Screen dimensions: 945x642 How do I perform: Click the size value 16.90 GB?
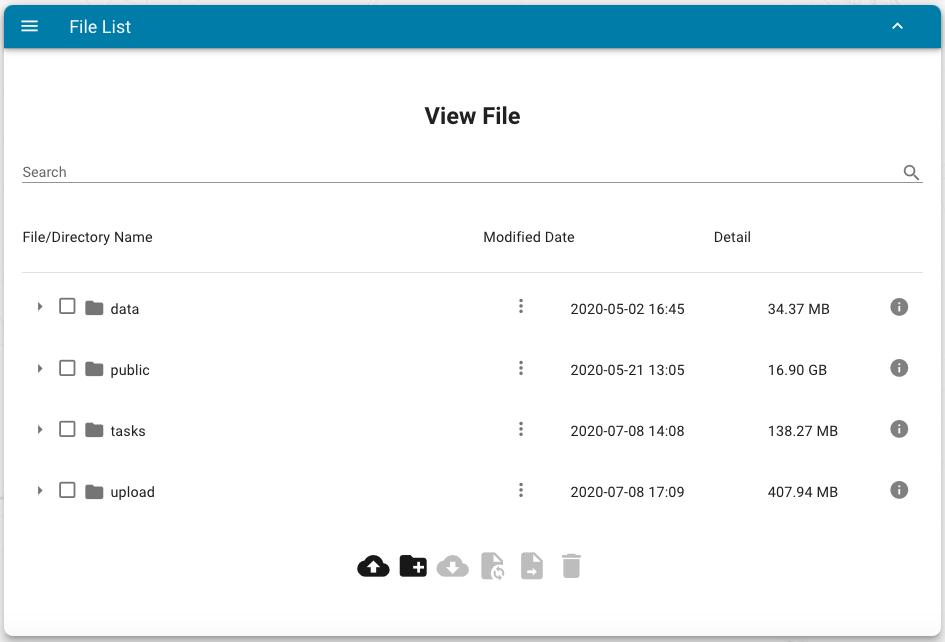click(x=797, y=370)
